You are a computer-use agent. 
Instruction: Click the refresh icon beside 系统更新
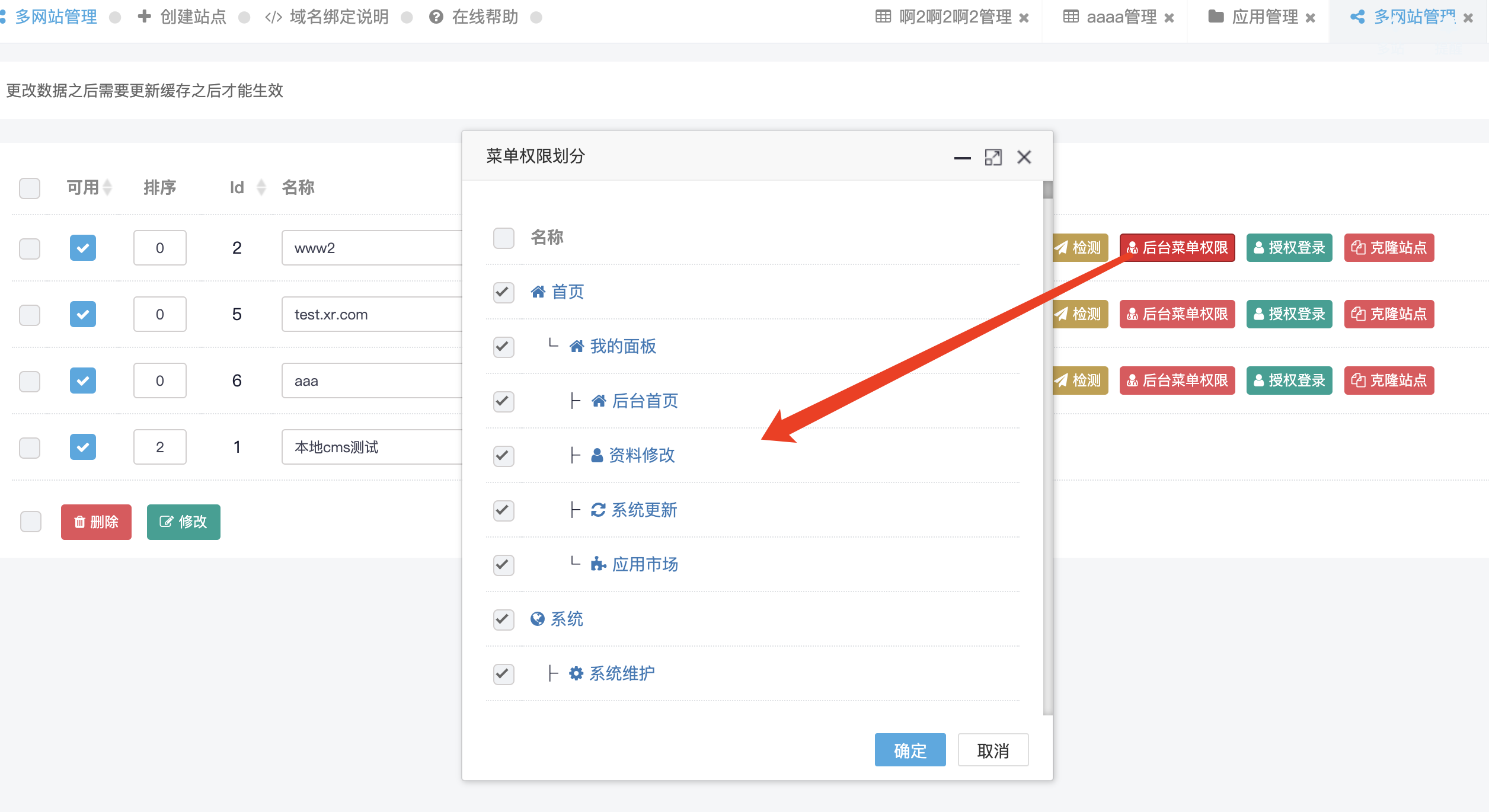pos(598,510)
